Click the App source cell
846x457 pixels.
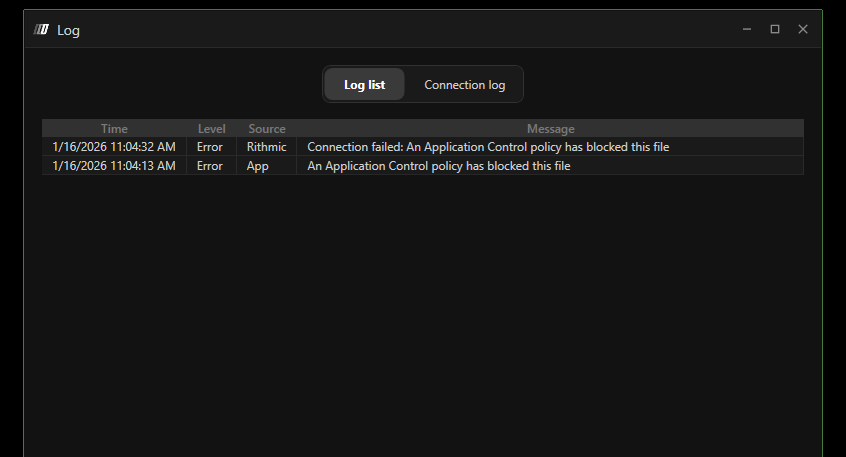[x=258, y=166]
